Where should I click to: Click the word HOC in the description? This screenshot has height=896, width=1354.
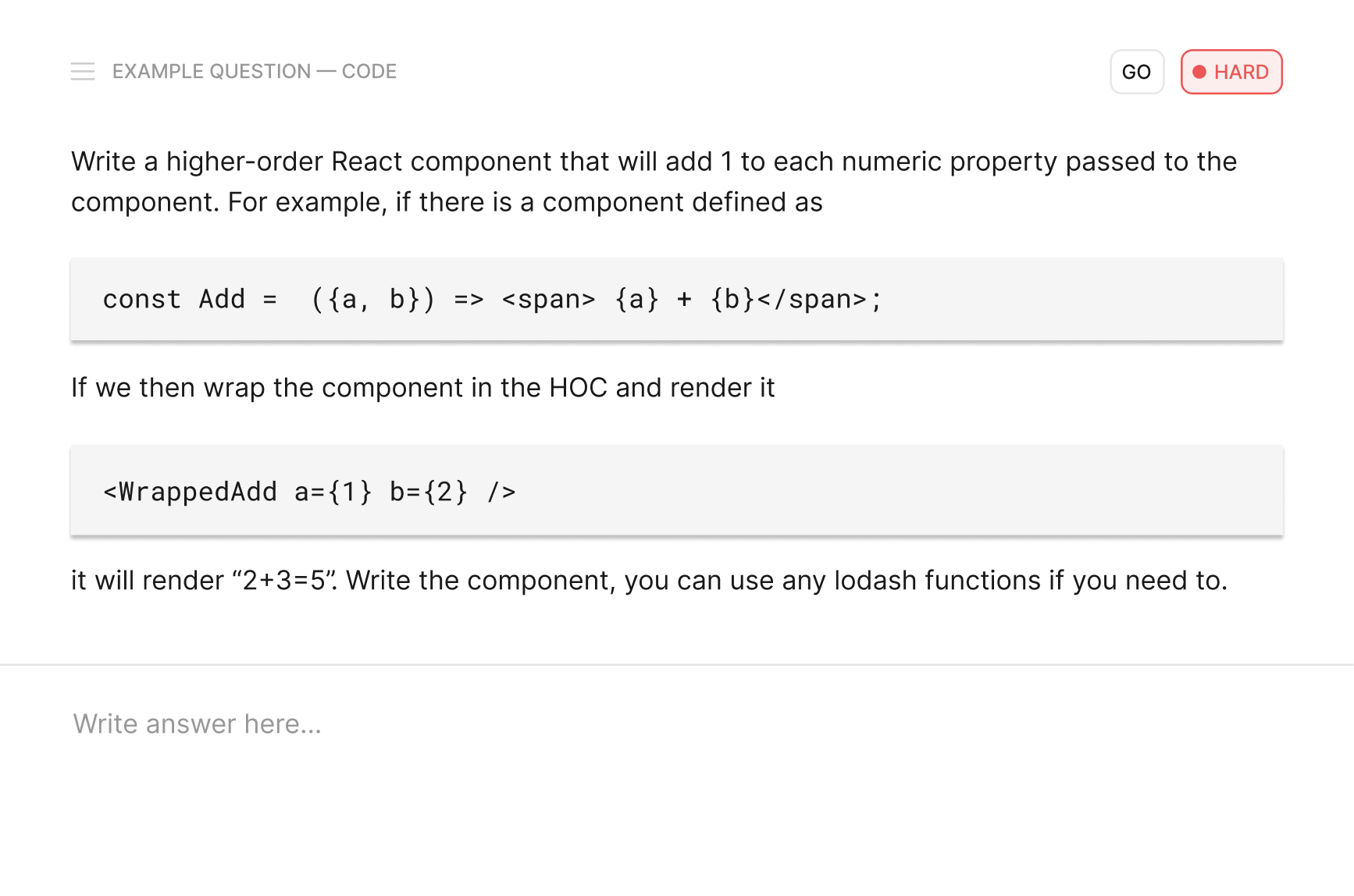(578, 388)
